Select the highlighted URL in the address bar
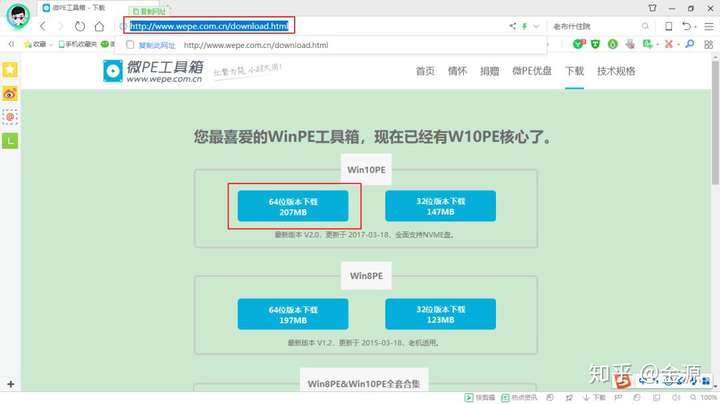The height and width of the screenshot is (404, 720). coord(209,26)
